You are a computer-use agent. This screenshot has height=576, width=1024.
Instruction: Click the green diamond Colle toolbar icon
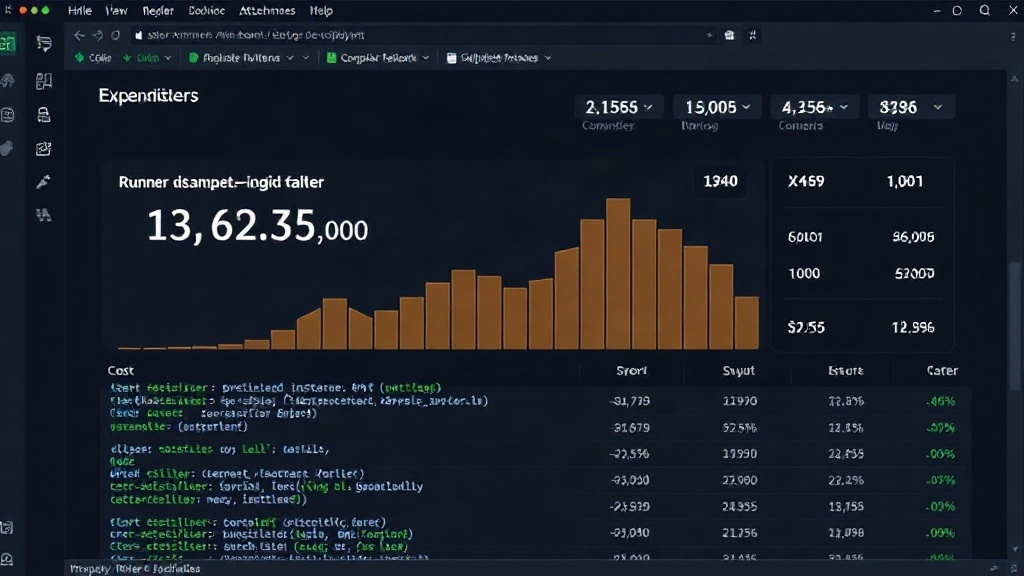click(80, 57)
